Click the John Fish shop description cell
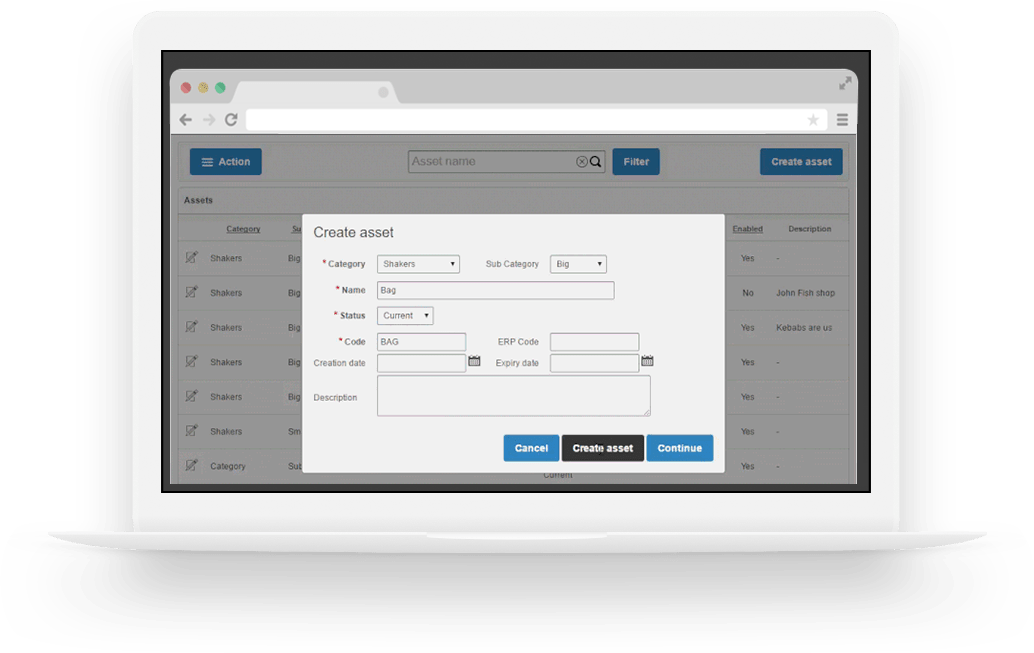 tap(805, 293)
